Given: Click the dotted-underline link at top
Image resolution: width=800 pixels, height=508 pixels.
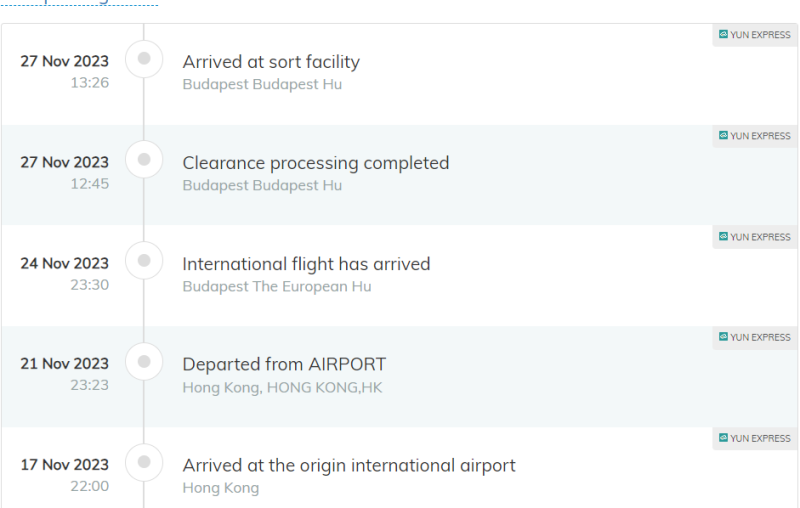Looking at the screenshot, I should 79,3.
